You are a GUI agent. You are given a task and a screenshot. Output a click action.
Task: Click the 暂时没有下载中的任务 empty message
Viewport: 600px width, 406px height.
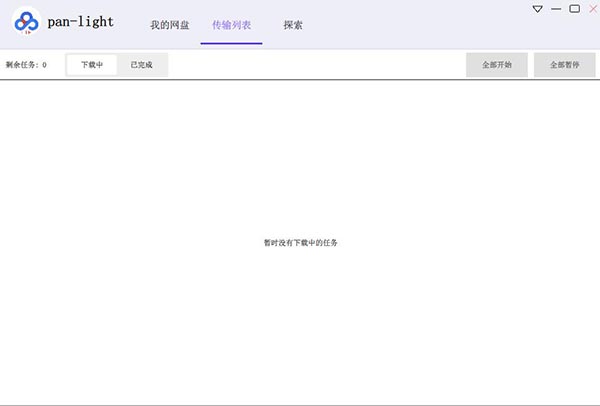point(300,243)
